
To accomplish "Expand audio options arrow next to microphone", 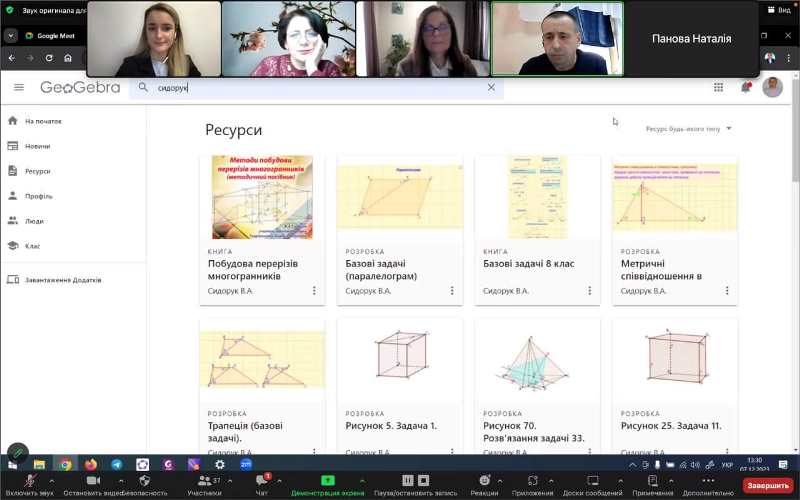I will tap(52, 480).
